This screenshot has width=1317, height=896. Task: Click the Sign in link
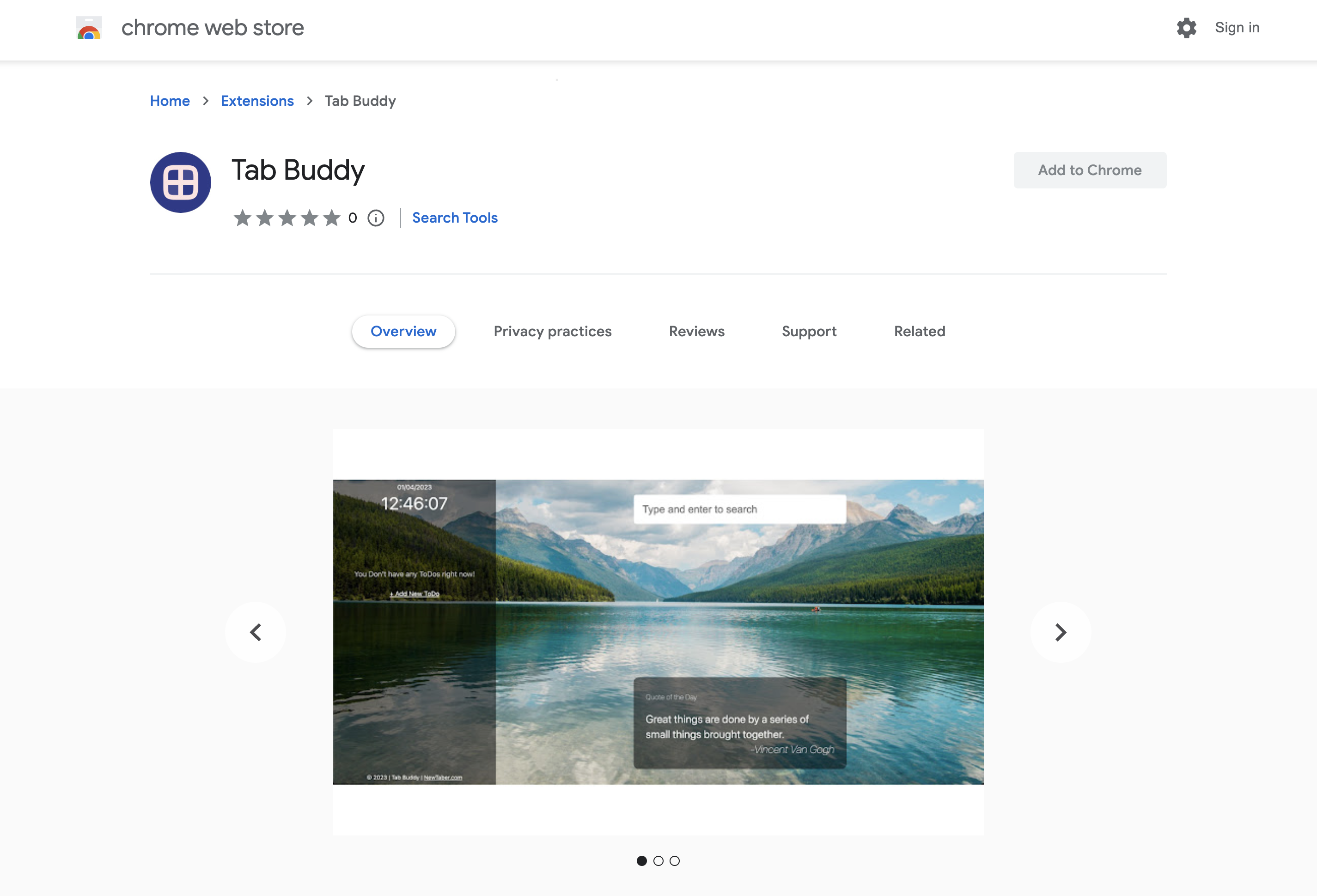tap(1237, 28)
